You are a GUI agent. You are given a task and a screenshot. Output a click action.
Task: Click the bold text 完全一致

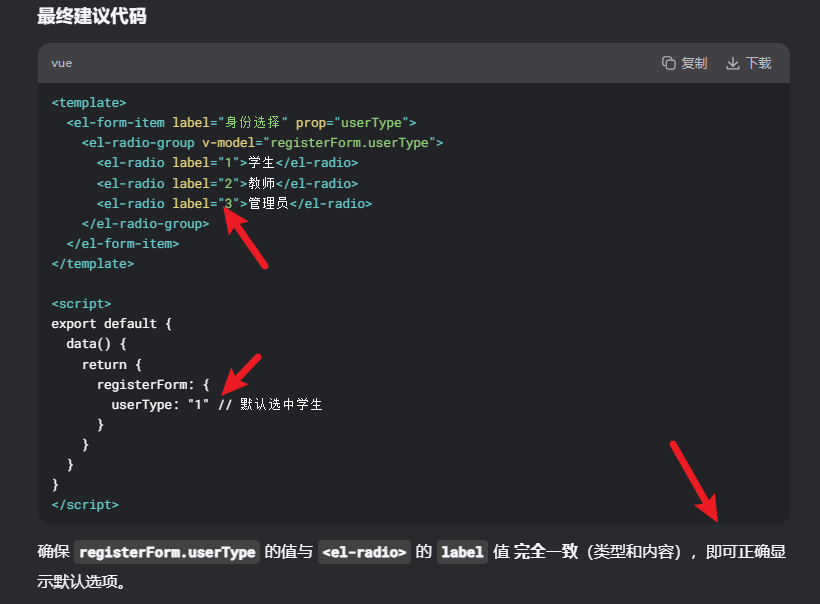coord(546,552)
